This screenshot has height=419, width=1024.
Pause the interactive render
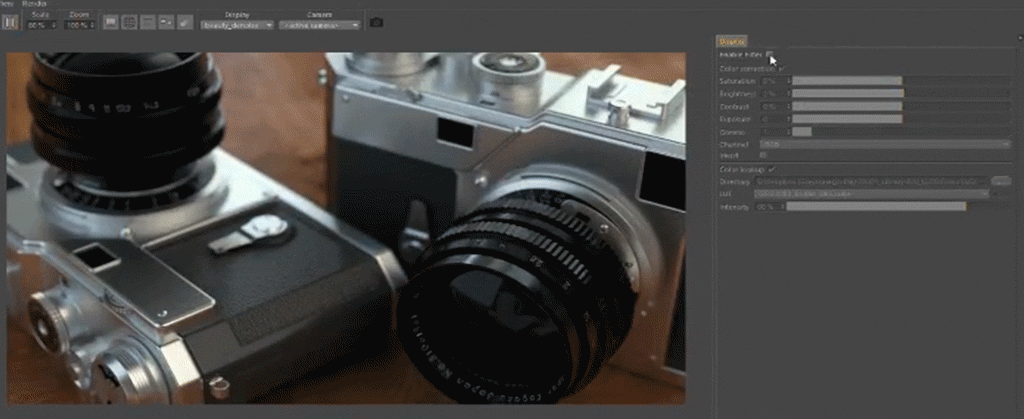pyautogui.click(x=10, y=22)
